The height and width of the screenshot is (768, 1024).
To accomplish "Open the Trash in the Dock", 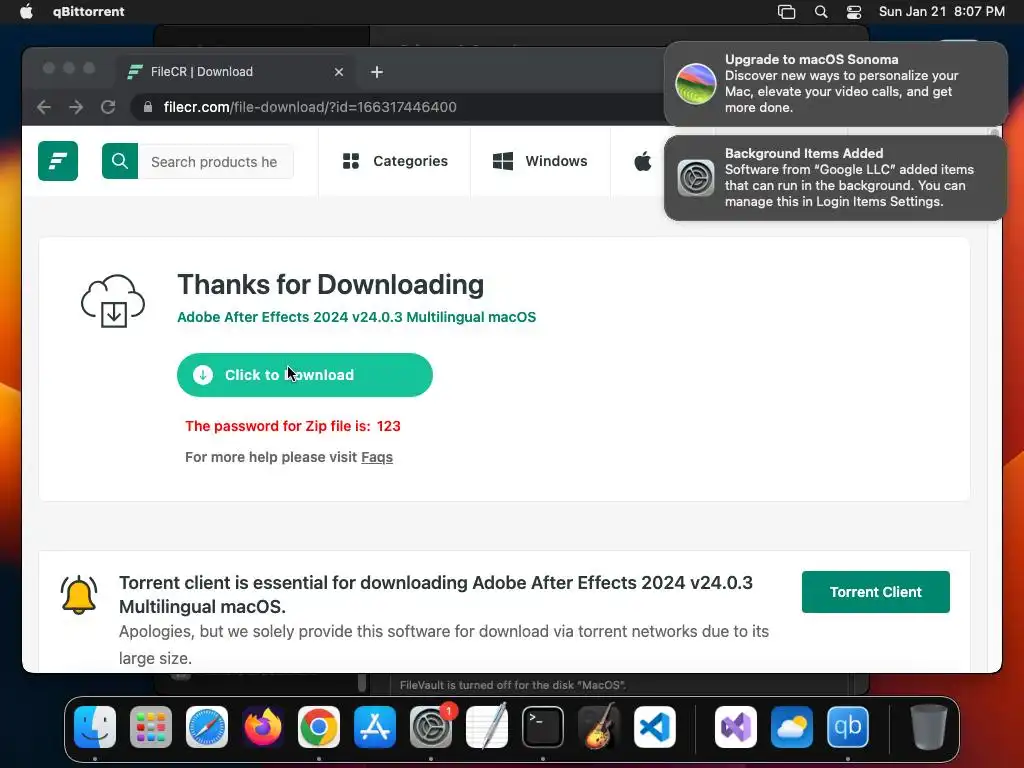I will pos(929,727).
